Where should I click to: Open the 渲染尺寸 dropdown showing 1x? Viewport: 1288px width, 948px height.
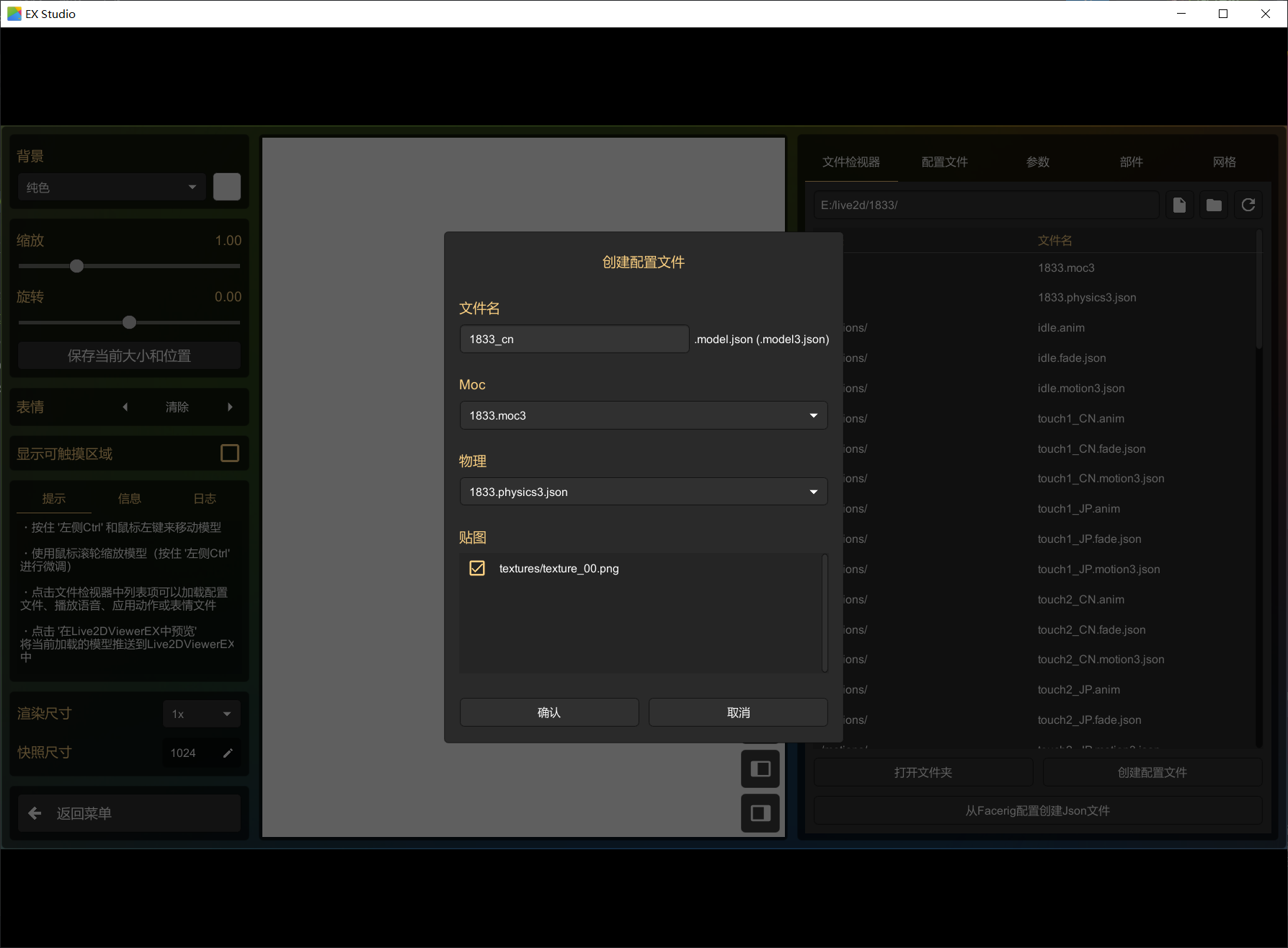point(202,714)
